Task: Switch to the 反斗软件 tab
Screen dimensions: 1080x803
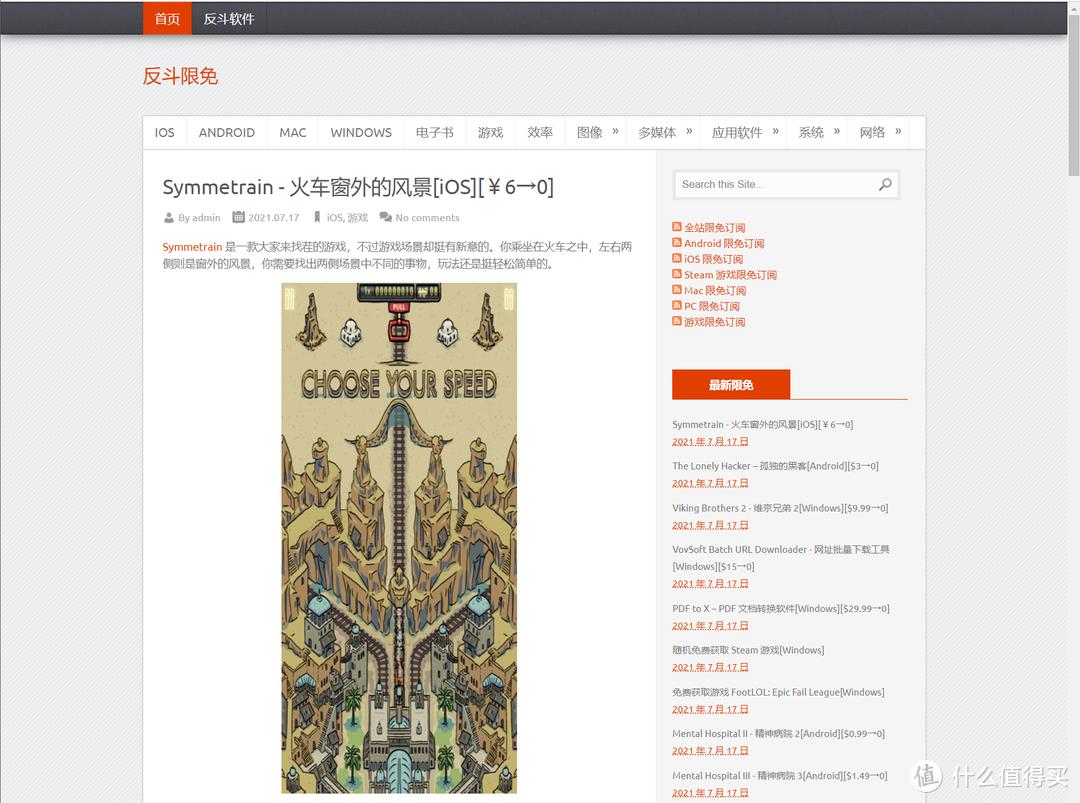Action: pos(229,17)
